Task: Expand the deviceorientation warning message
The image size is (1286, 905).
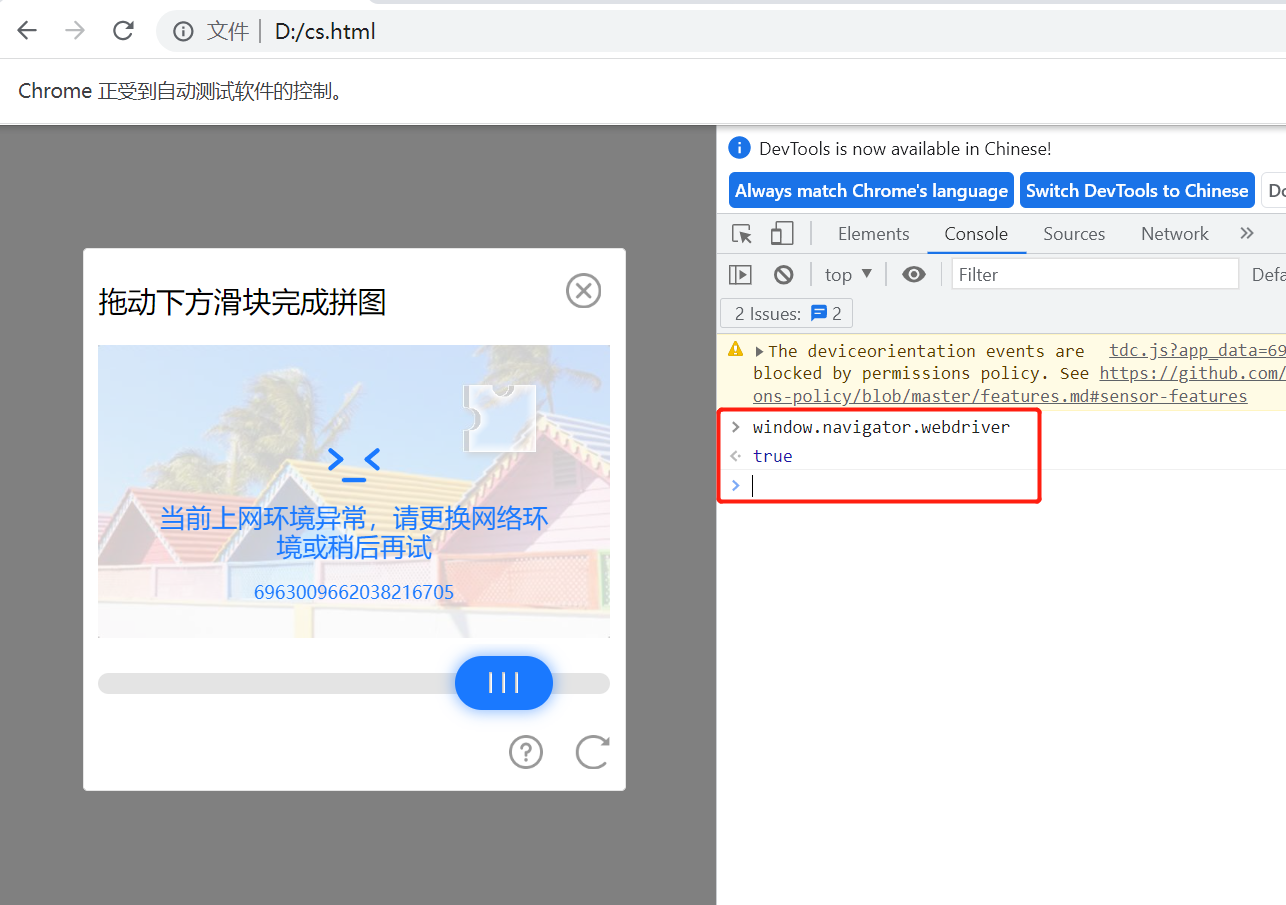Action: [x=759, y=351]
